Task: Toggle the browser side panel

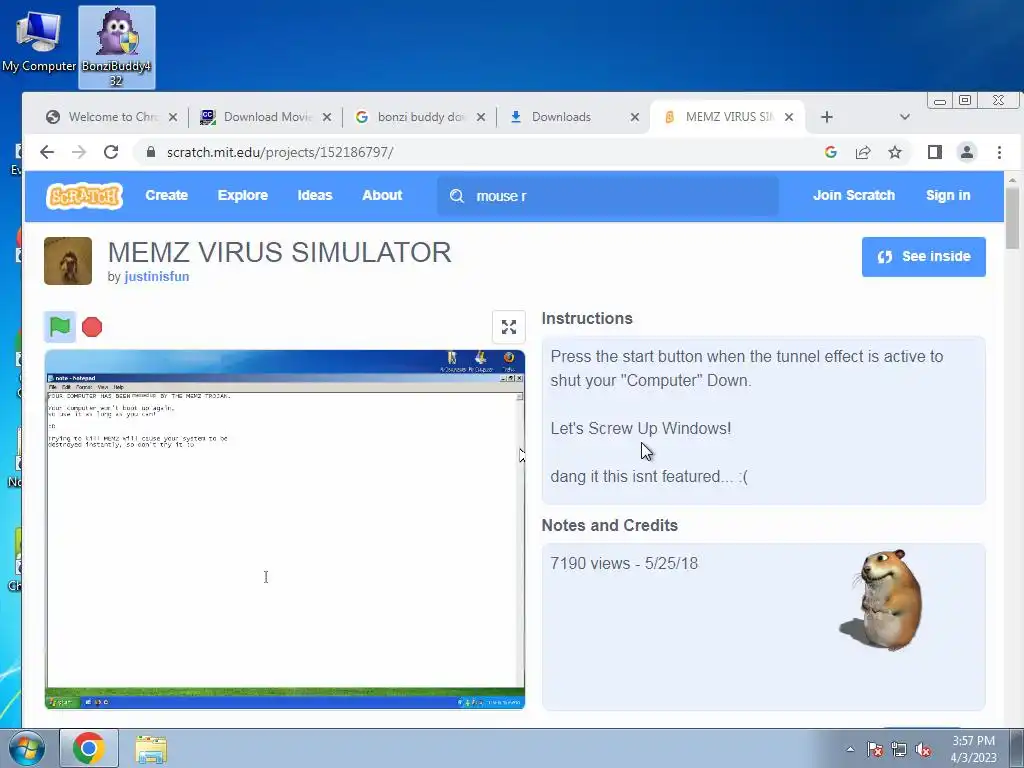Action: [x=935, y=152]
